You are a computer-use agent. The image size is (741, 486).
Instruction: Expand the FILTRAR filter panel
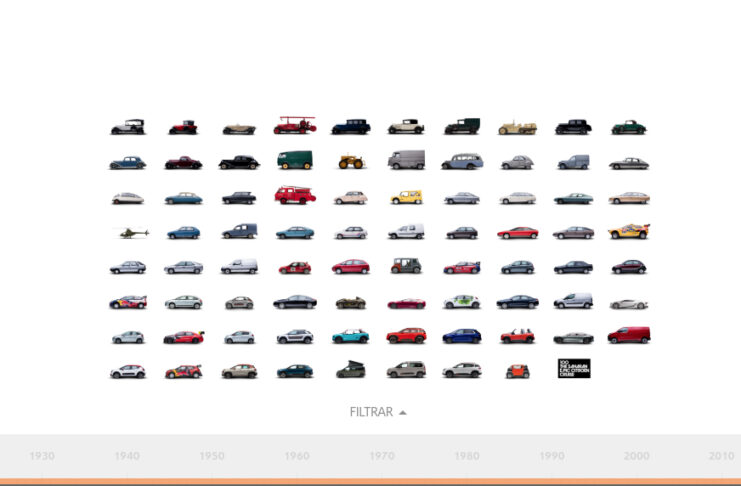pyautogui.click(x=371, y=412)
